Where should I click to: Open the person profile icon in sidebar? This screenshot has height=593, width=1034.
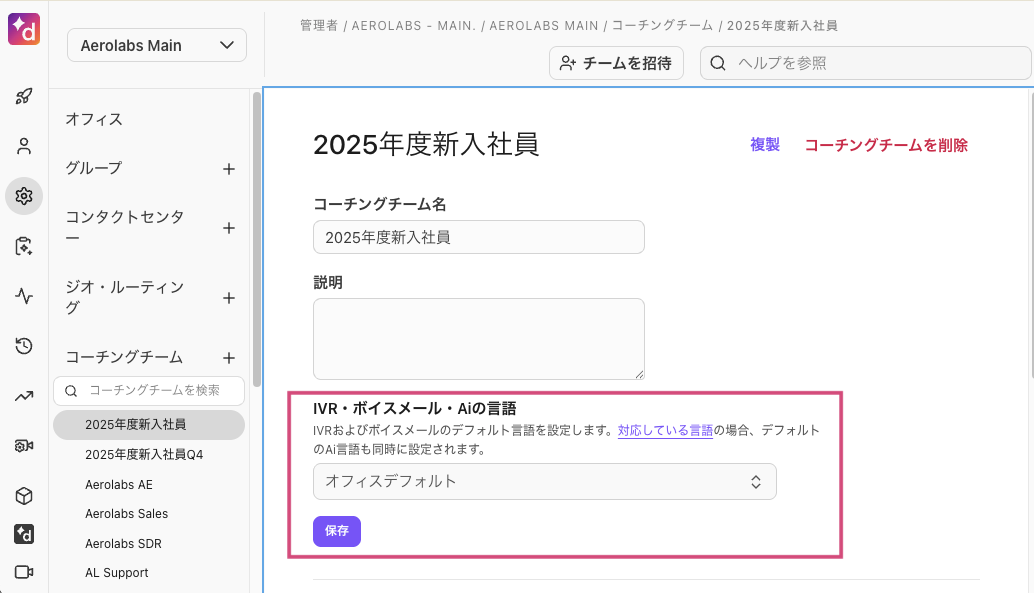point(24,146)
